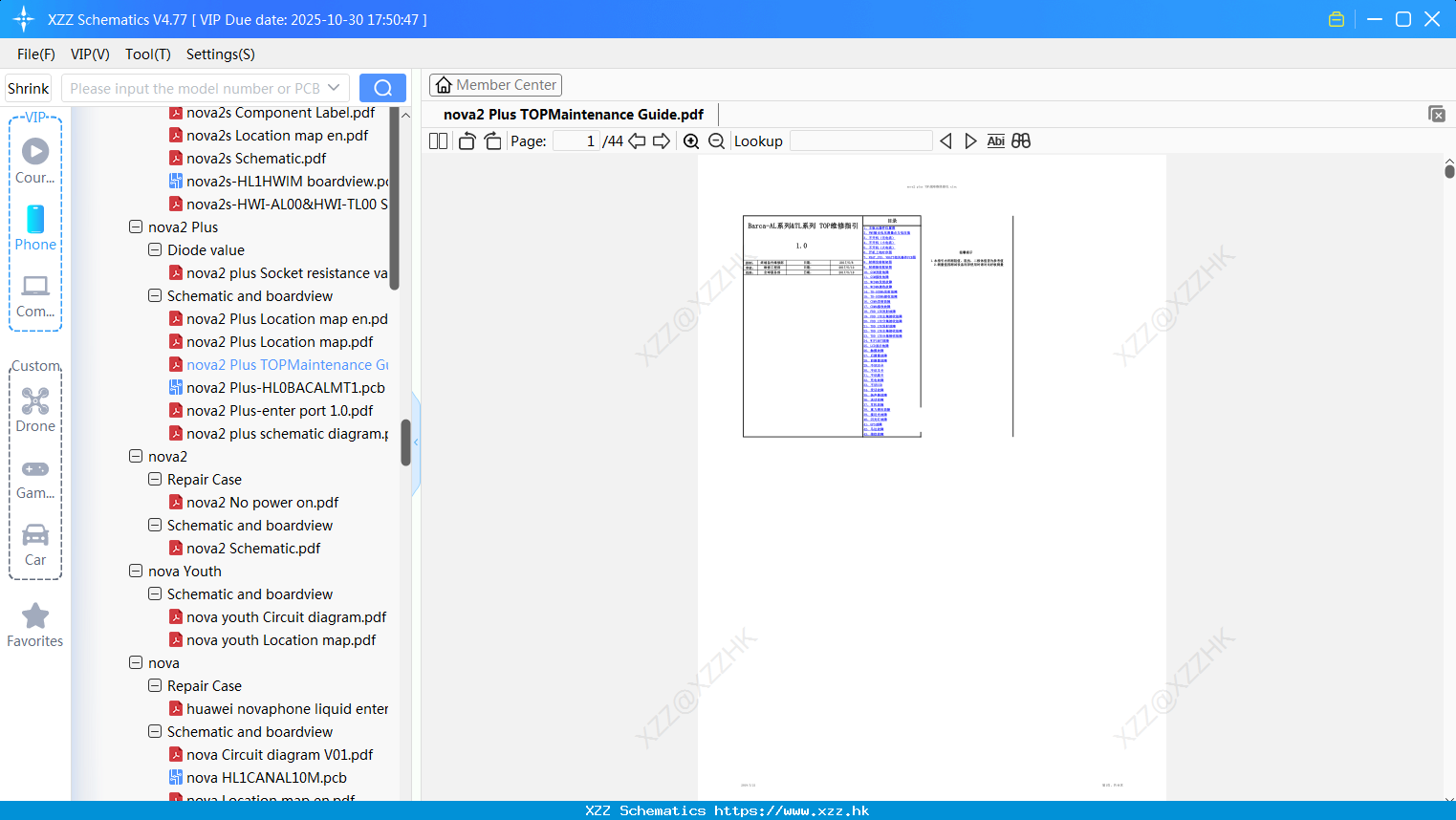Collapse the nova folder

[x=136, y=663]
